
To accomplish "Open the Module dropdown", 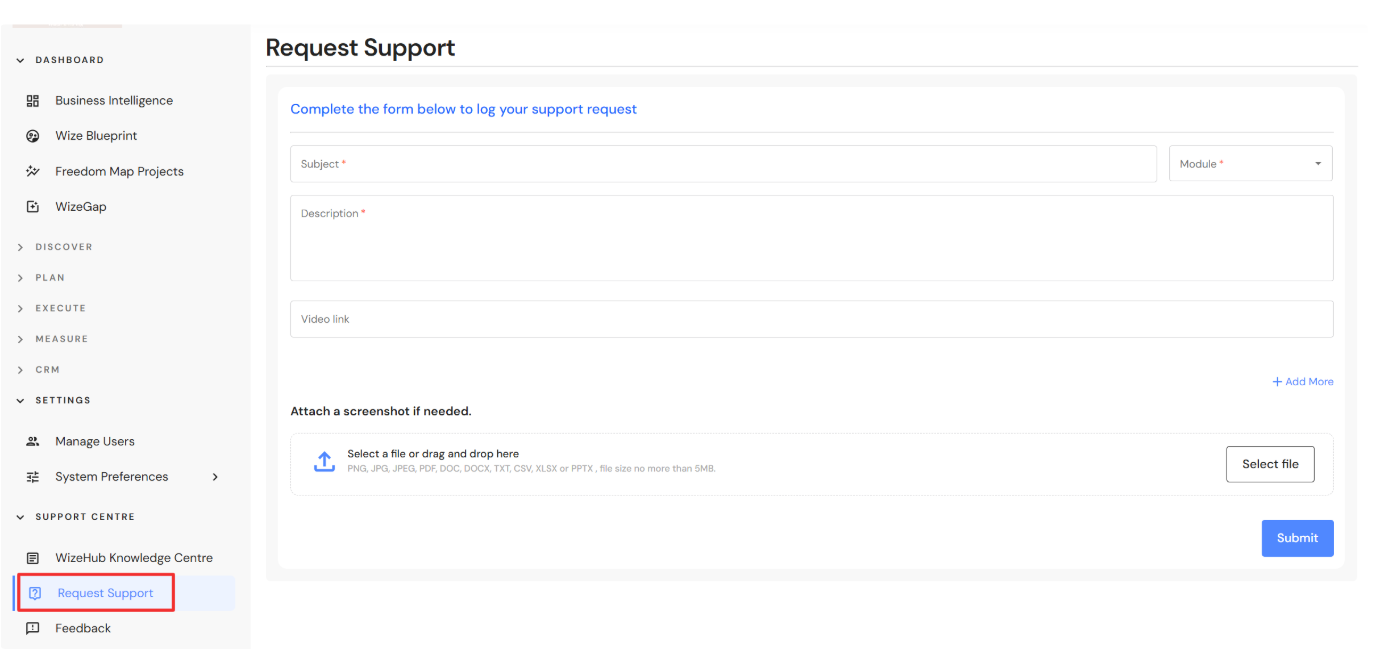I will pos(1250,164).
